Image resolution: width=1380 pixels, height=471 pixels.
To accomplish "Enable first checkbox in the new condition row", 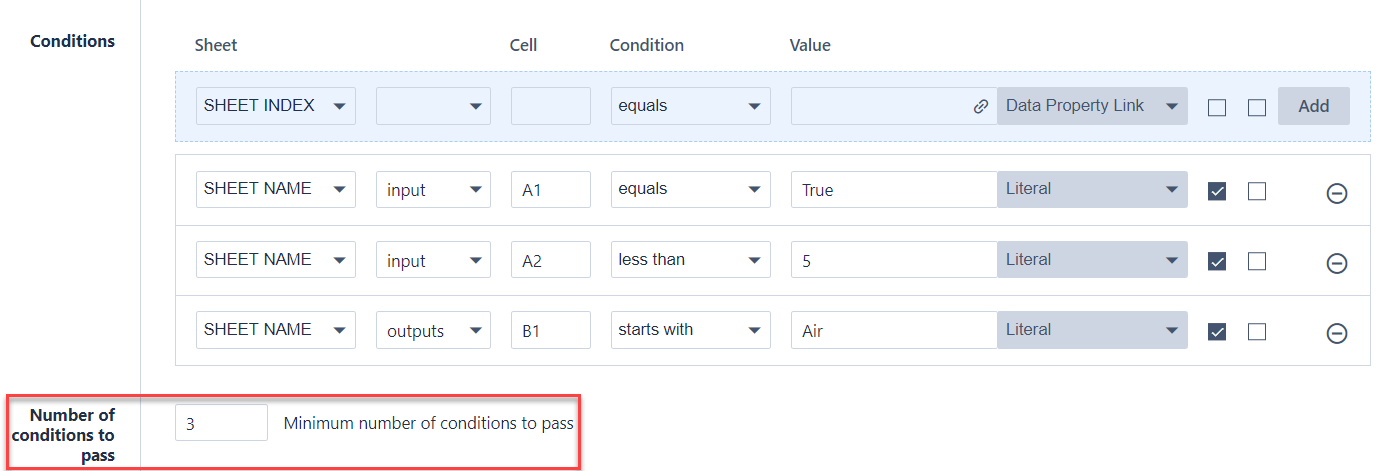I will (1217, 107).
